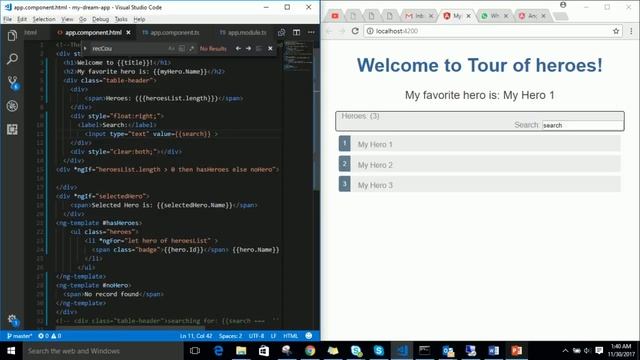Click the localhost:4200 address bar
This screenshot has height=360, width=640.
(x=493, y=31)
